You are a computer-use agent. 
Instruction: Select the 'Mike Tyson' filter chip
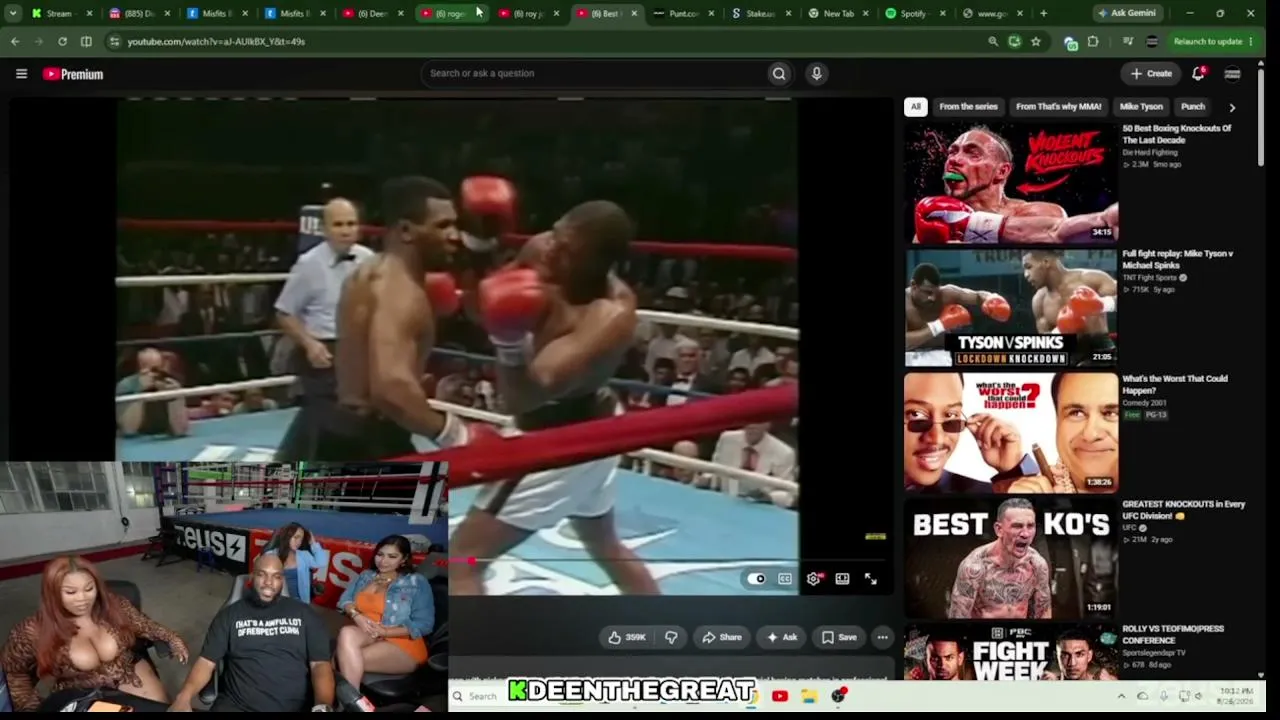(x=1141, y=107)
